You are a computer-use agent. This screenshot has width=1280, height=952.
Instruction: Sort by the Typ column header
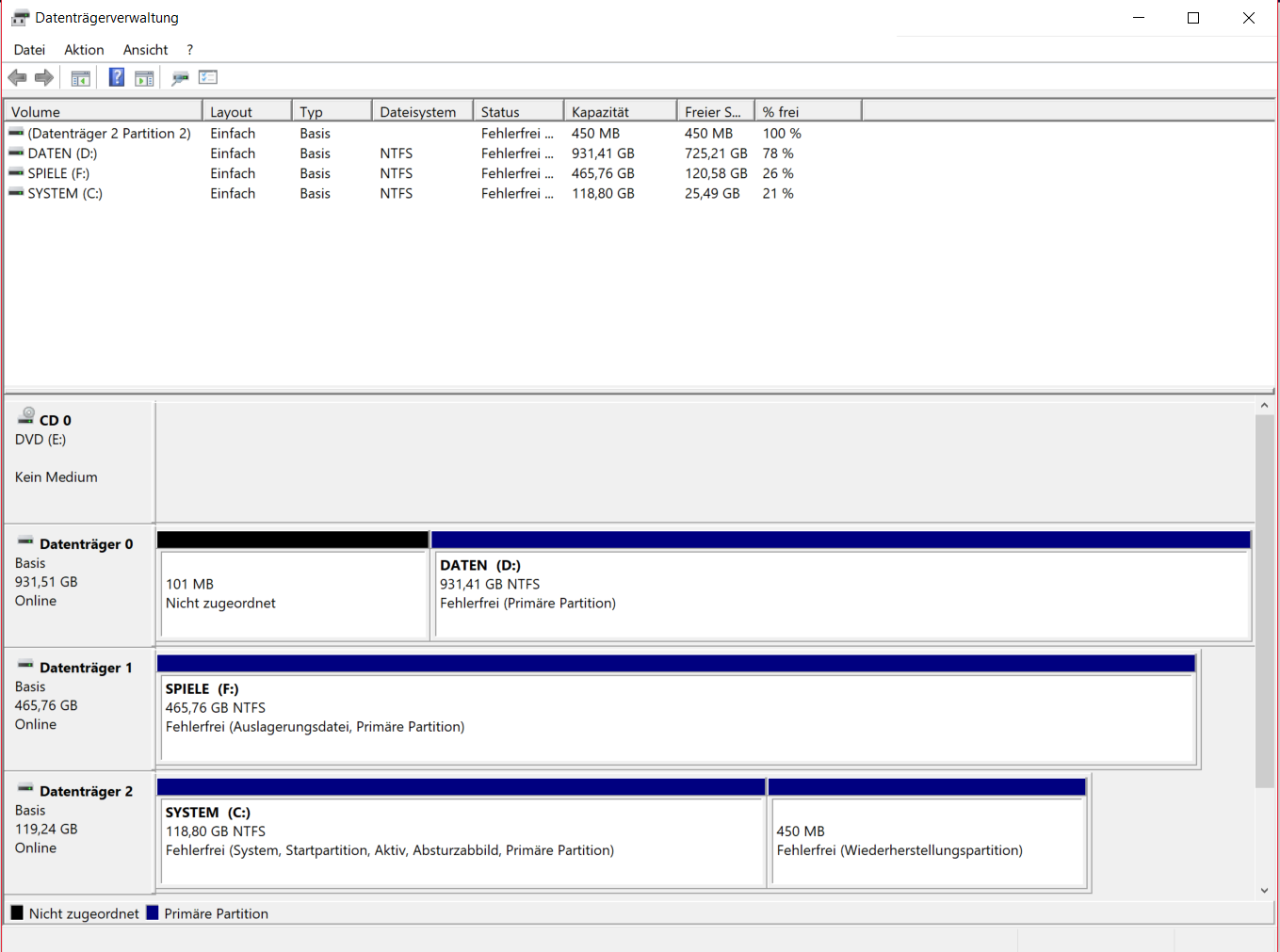332,111
